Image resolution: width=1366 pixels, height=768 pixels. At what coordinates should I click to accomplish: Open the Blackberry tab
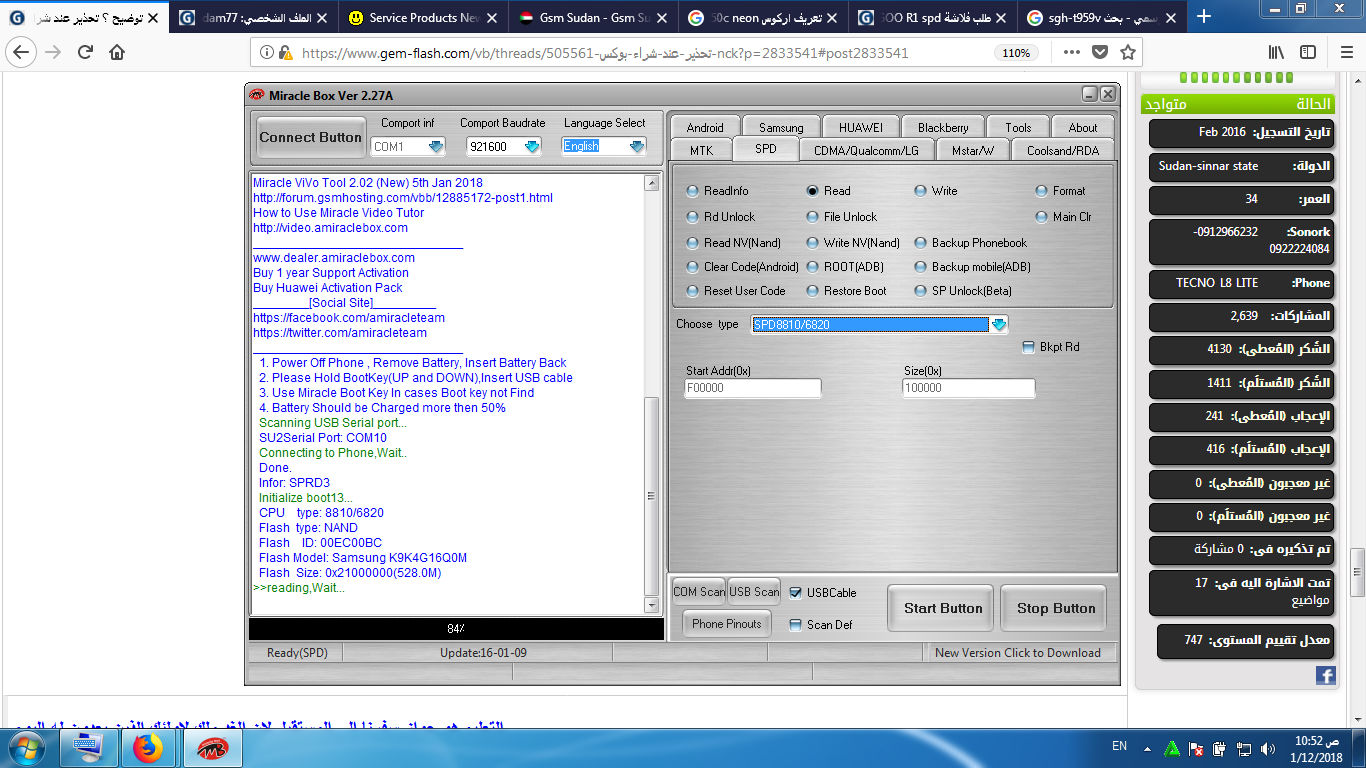[x=943, y=127]
